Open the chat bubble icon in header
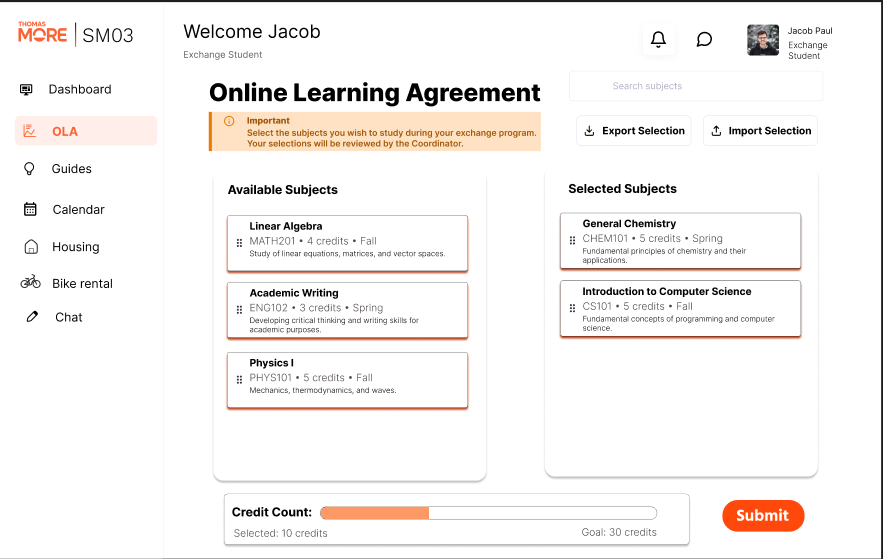 [704, 40]
